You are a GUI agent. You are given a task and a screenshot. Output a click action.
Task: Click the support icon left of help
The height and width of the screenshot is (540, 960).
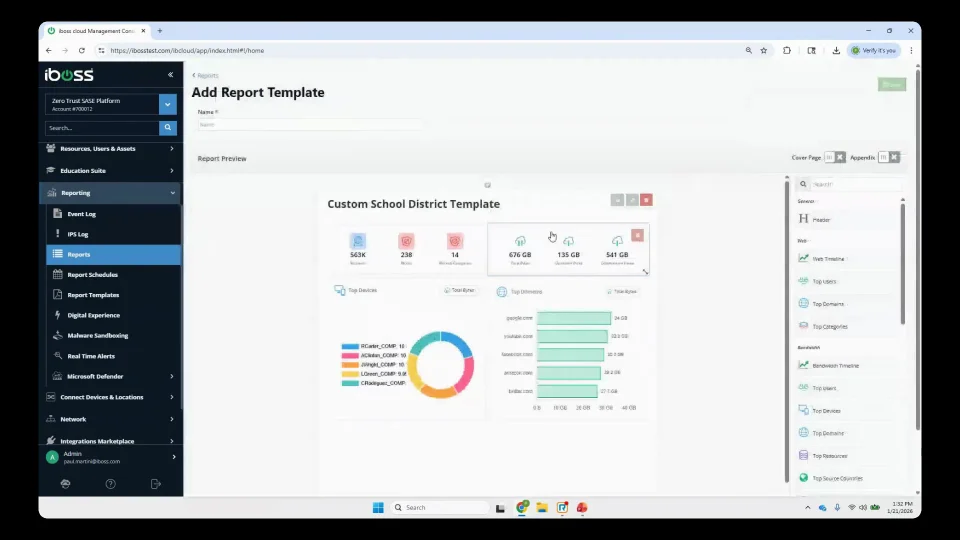(66, 484)
